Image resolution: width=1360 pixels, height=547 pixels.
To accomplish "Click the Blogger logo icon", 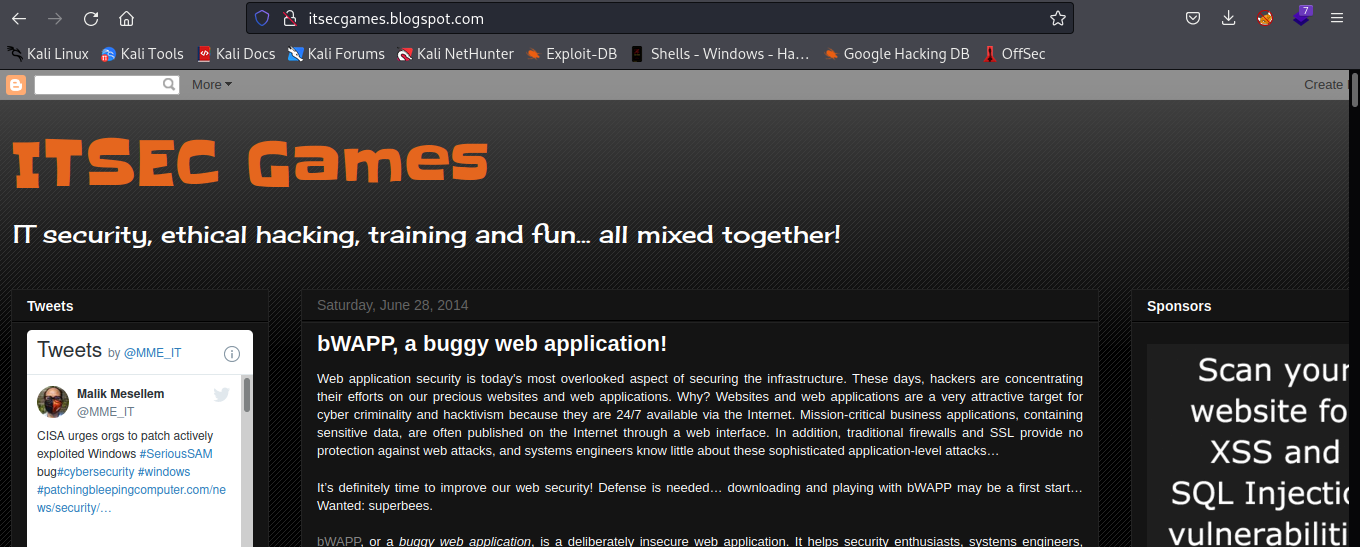I will (16, 85).
